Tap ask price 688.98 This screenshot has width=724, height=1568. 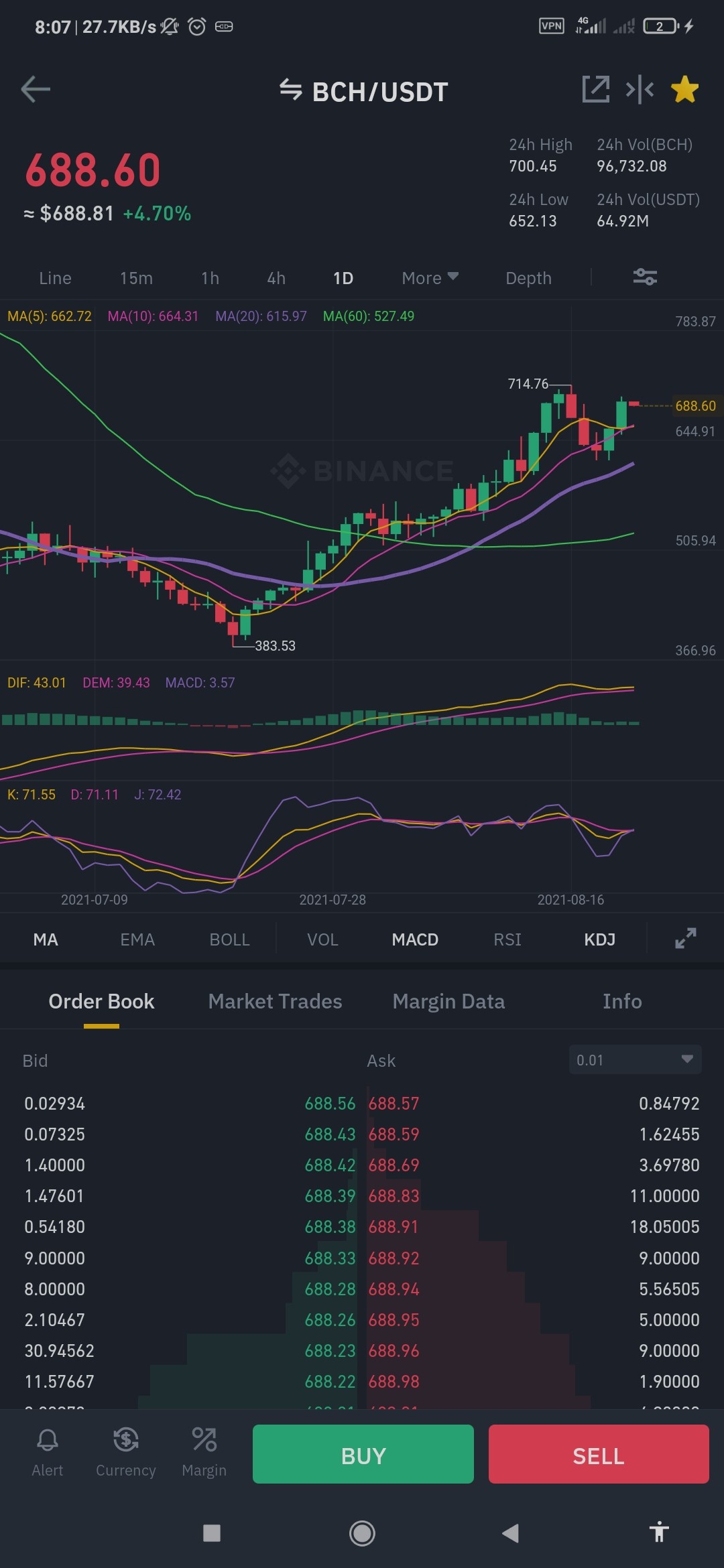click(394, 1382)
